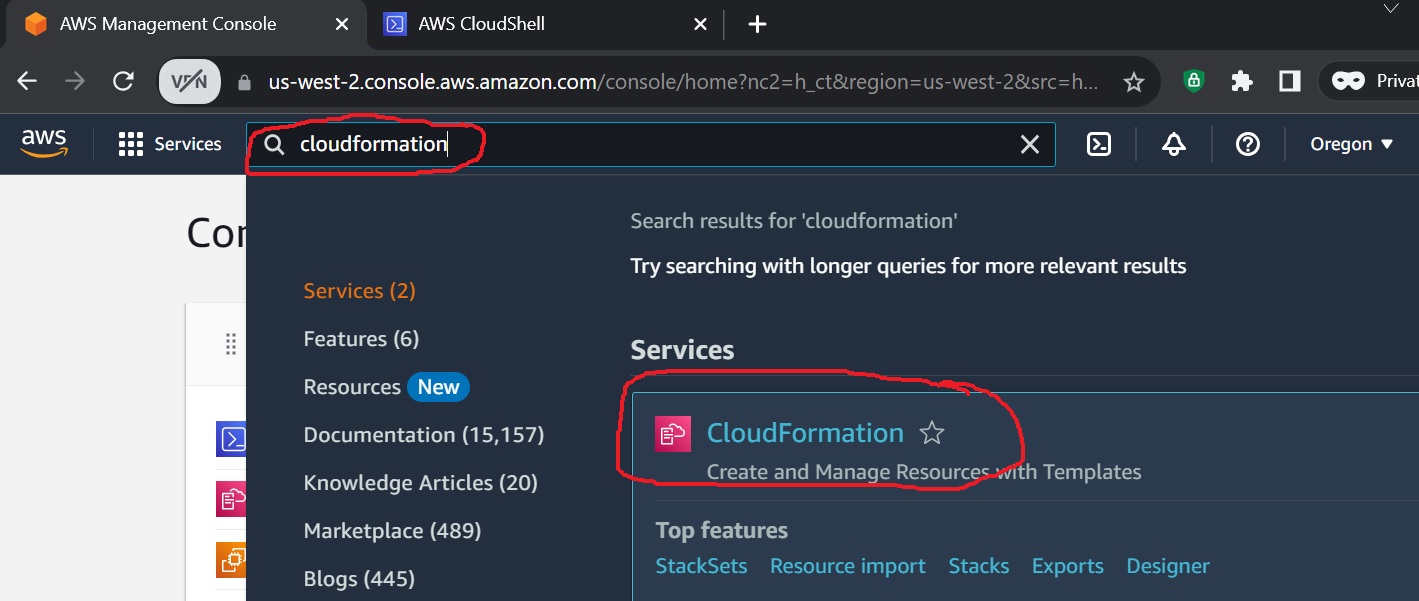Viewport: 1419px width, 601px height.
Task: Filter results by Features (6)
Action: [361, 339]
